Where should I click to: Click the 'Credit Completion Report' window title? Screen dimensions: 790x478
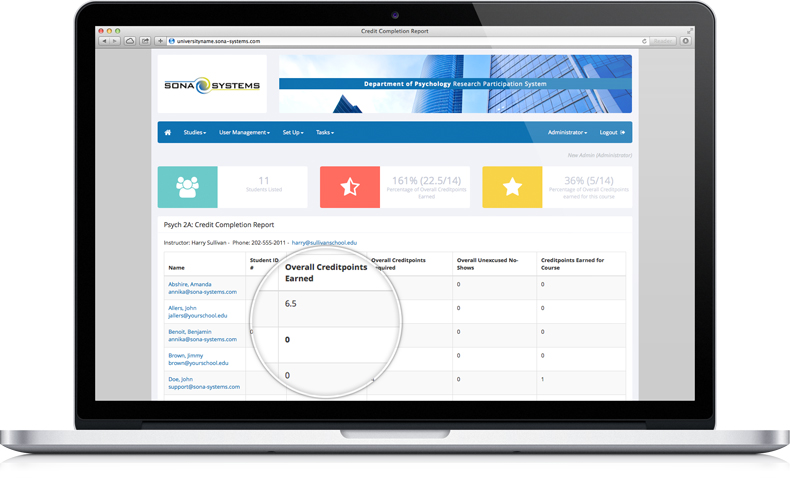click(x=394, y=31)
